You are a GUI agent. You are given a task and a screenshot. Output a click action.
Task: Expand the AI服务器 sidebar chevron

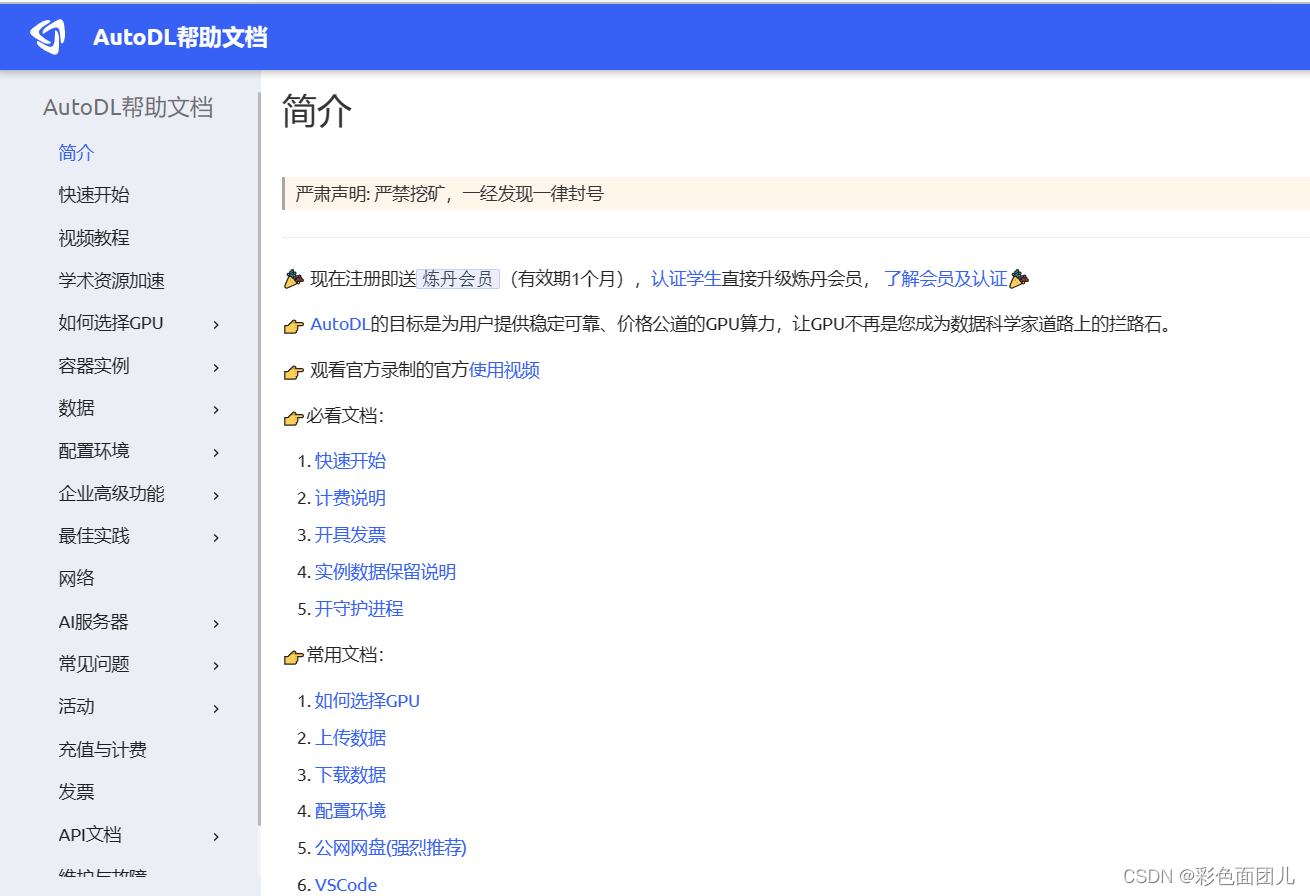(216, 623)
